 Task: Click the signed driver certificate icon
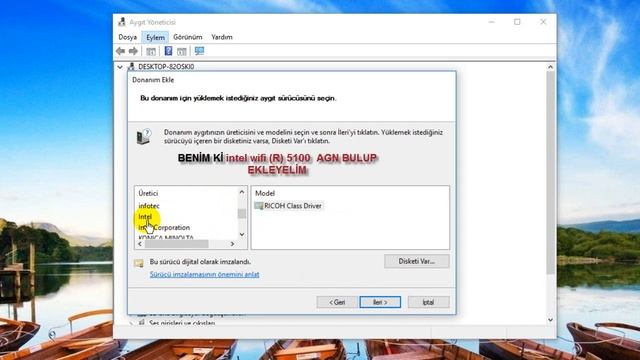coord(139,263)
